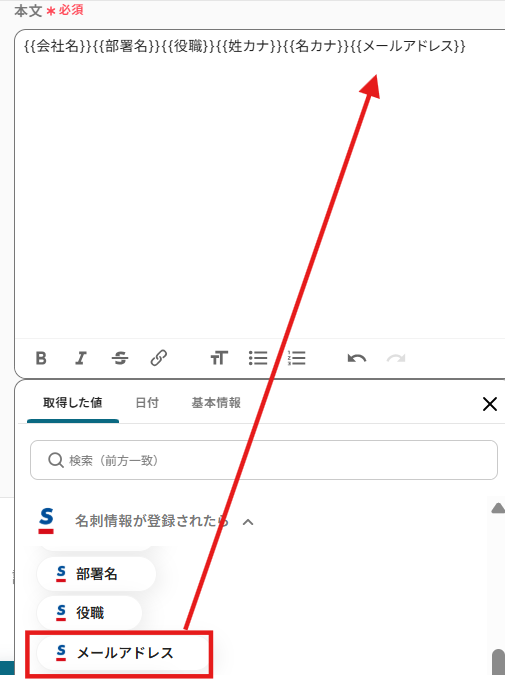
Task: Insert the 役職 value
Action: pyautogui.click(x=90, y=612)
